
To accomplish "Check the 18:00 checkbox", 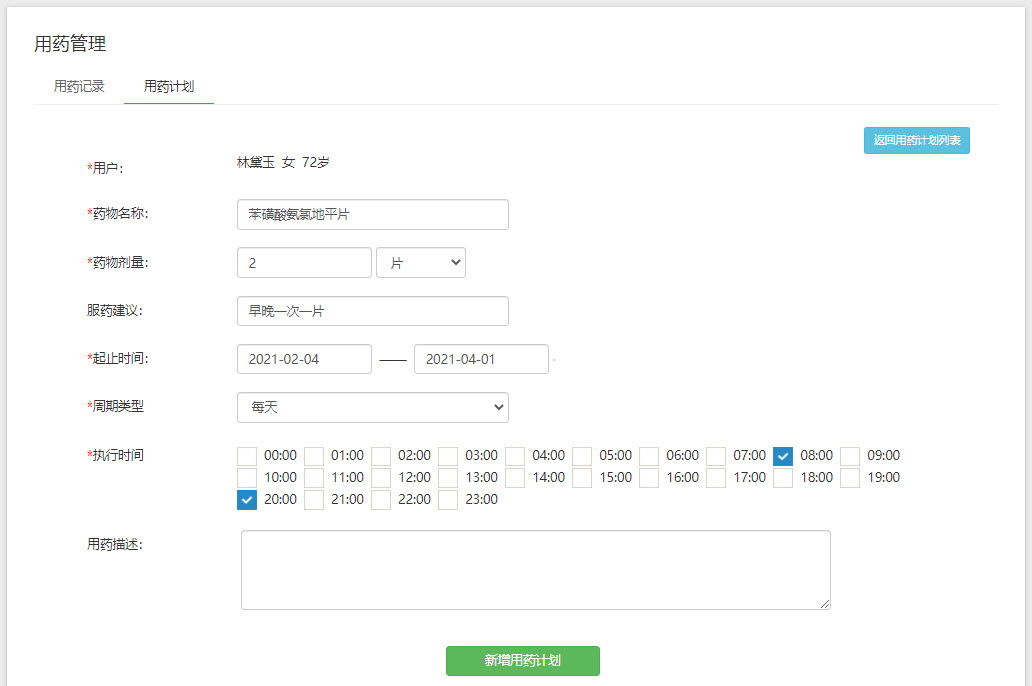I will point(782,477).
